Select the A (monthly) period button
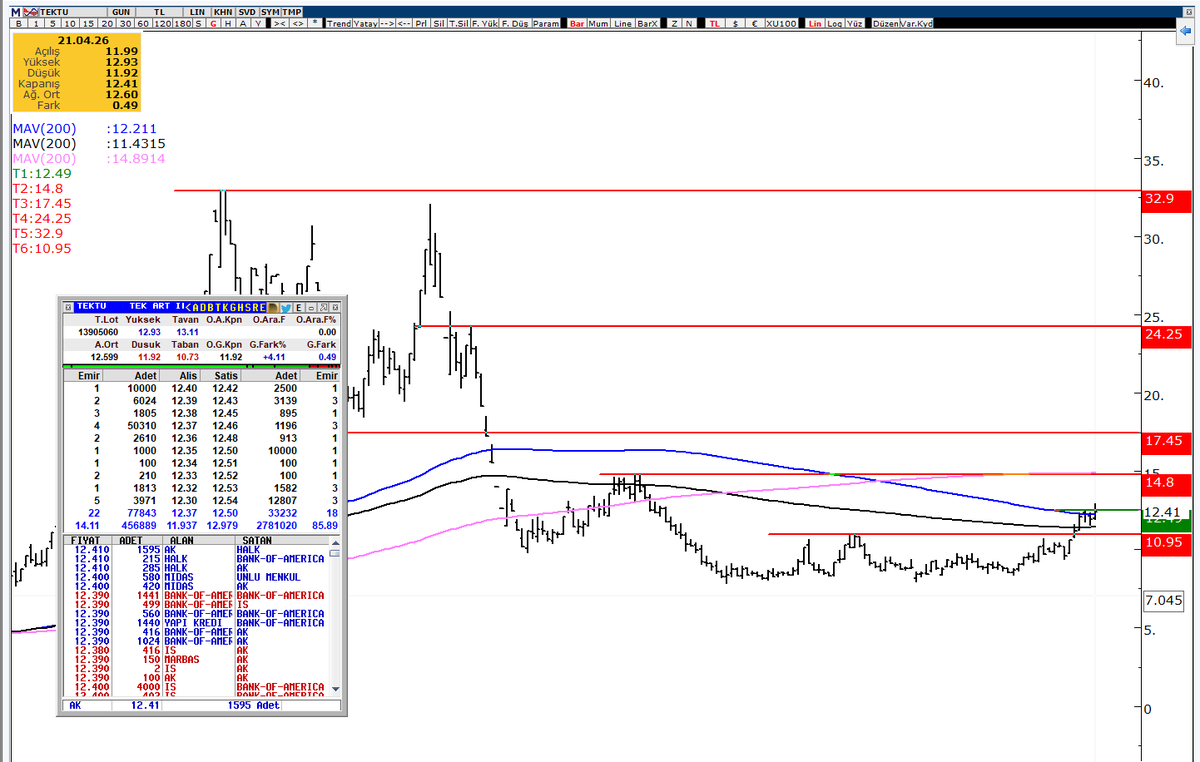Viewport: 1200px width, 762px height. [x=243, y=23]
